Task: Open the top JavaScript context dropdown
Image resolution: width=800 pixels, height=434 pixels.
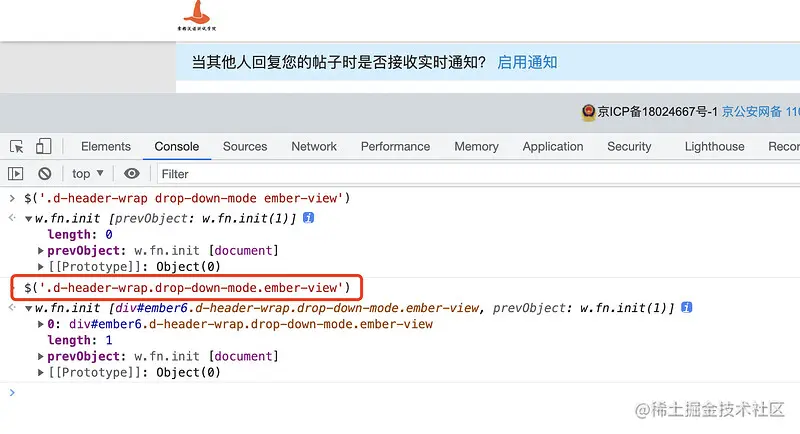Action: click(88, 174)
